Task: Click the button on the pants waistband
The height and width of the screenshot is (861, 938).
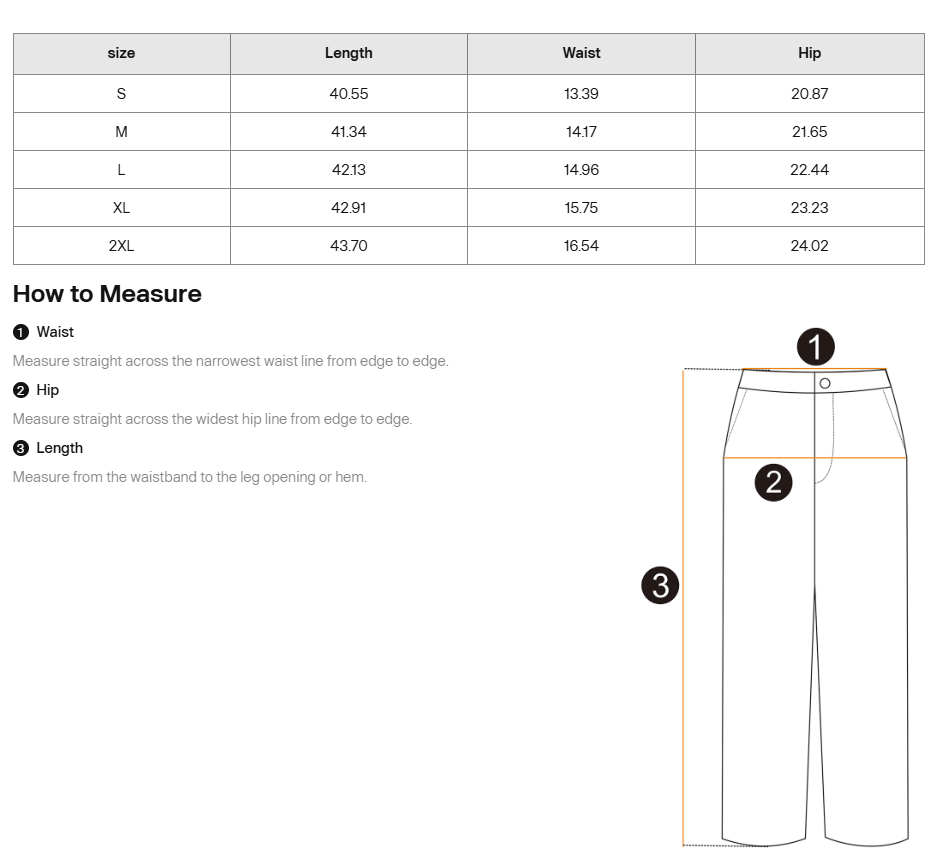Action: (825, 383)
